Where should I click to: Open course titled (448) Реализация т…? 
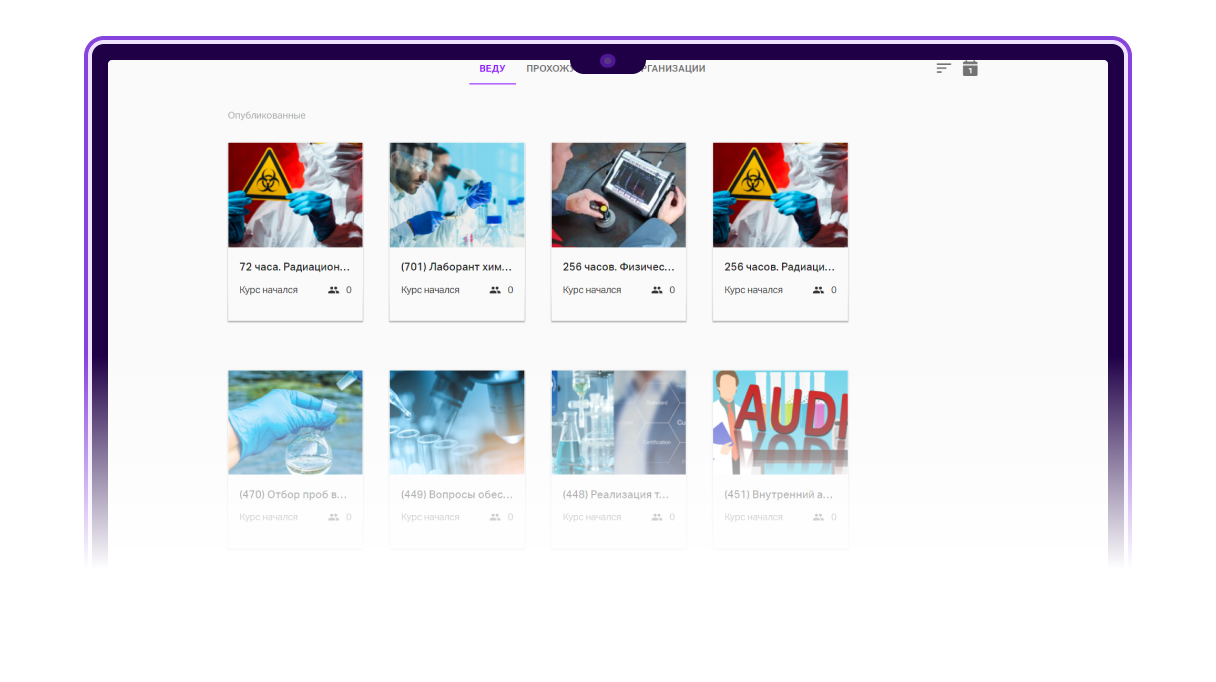click(618, 494)
